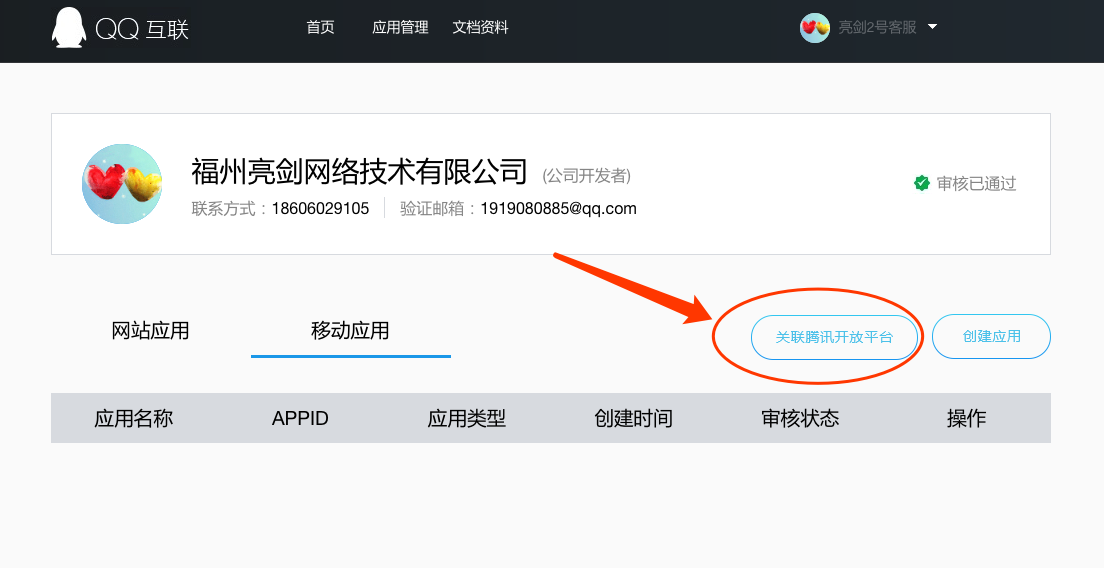
Task: Open the 文档资料 navigation item
Action: (480, 27)
